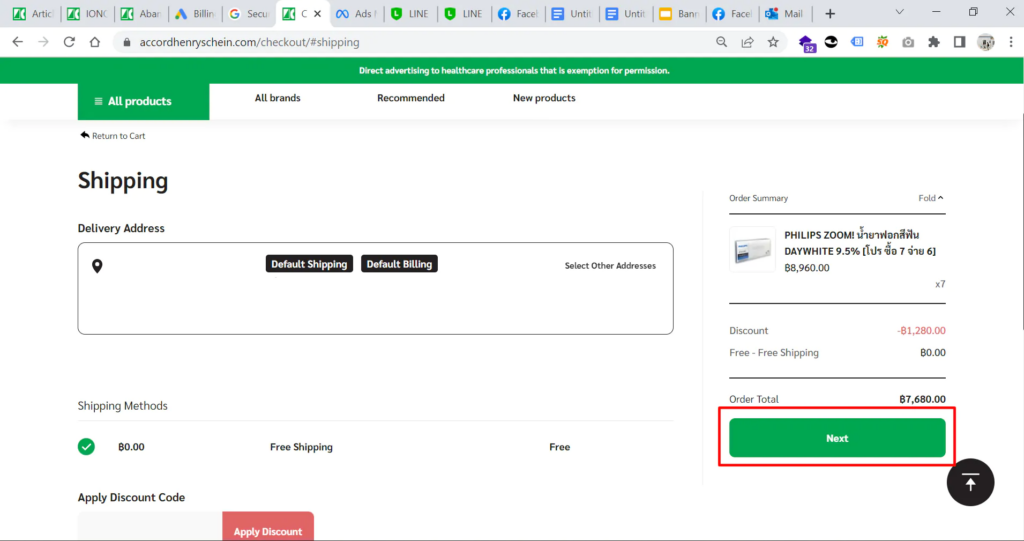Image resolution: width=1024 pixels, height=541 pixels.
Task: Open the All brands menu item
Action: point(277,98)
